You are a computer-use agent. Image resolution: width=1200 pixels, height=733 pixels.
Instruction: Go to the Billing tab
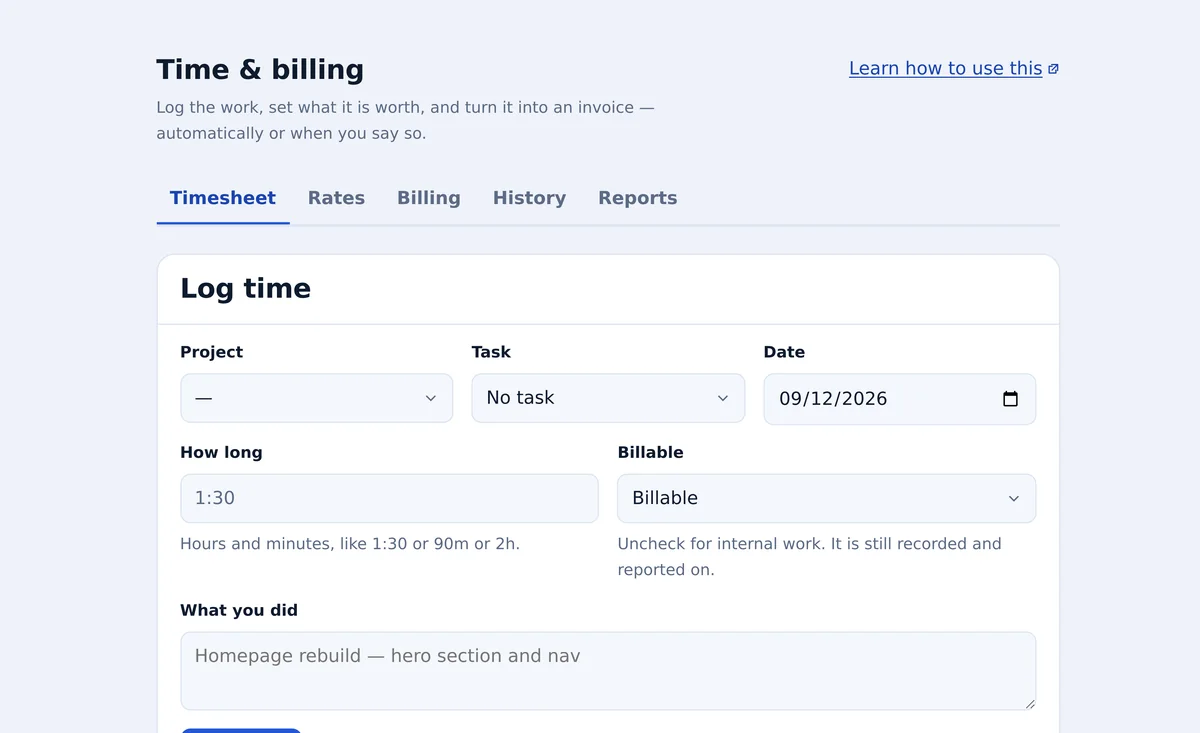(x=429, y=198)
